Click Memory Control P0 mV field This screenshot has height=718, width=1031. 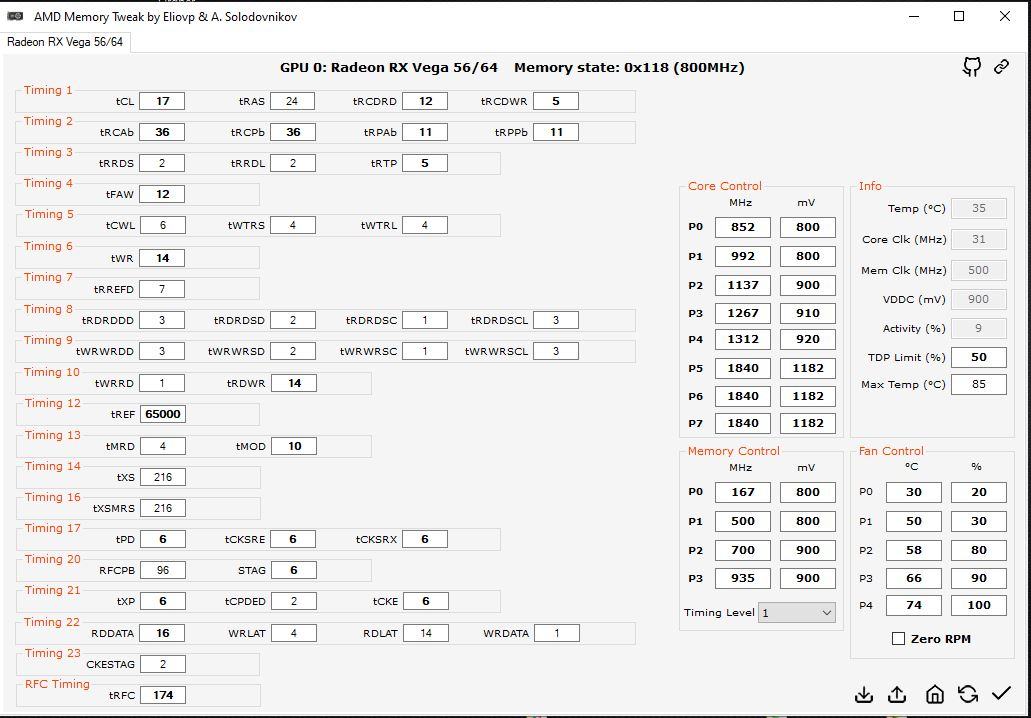click(807, 492)
